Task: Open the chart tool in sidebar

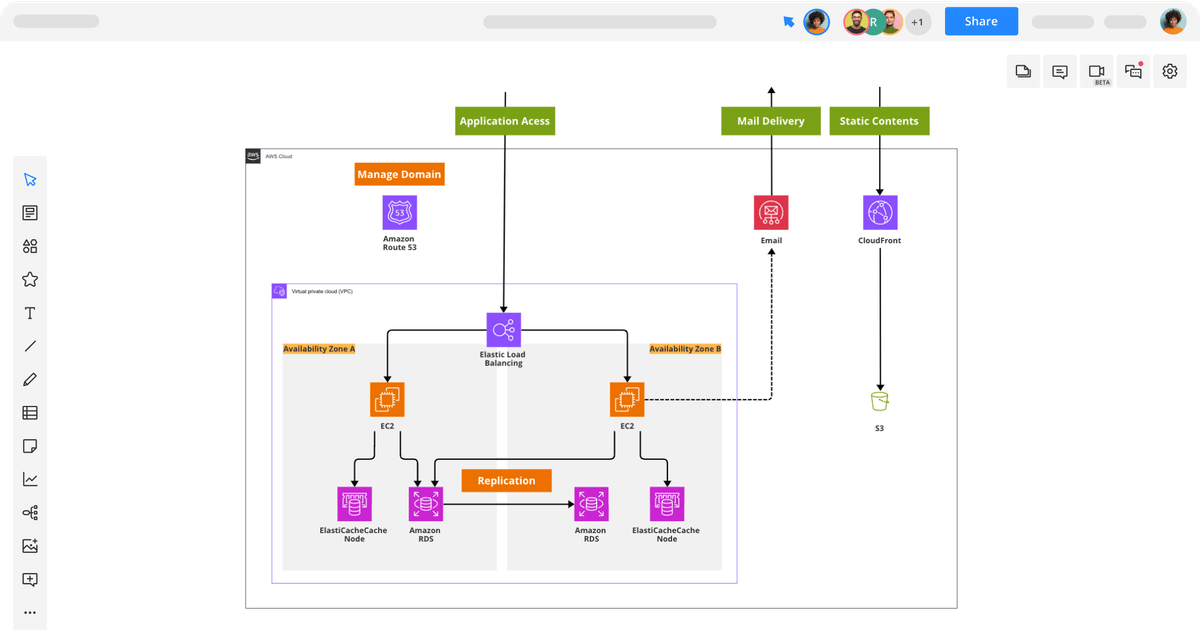Action: coord(30,480)
